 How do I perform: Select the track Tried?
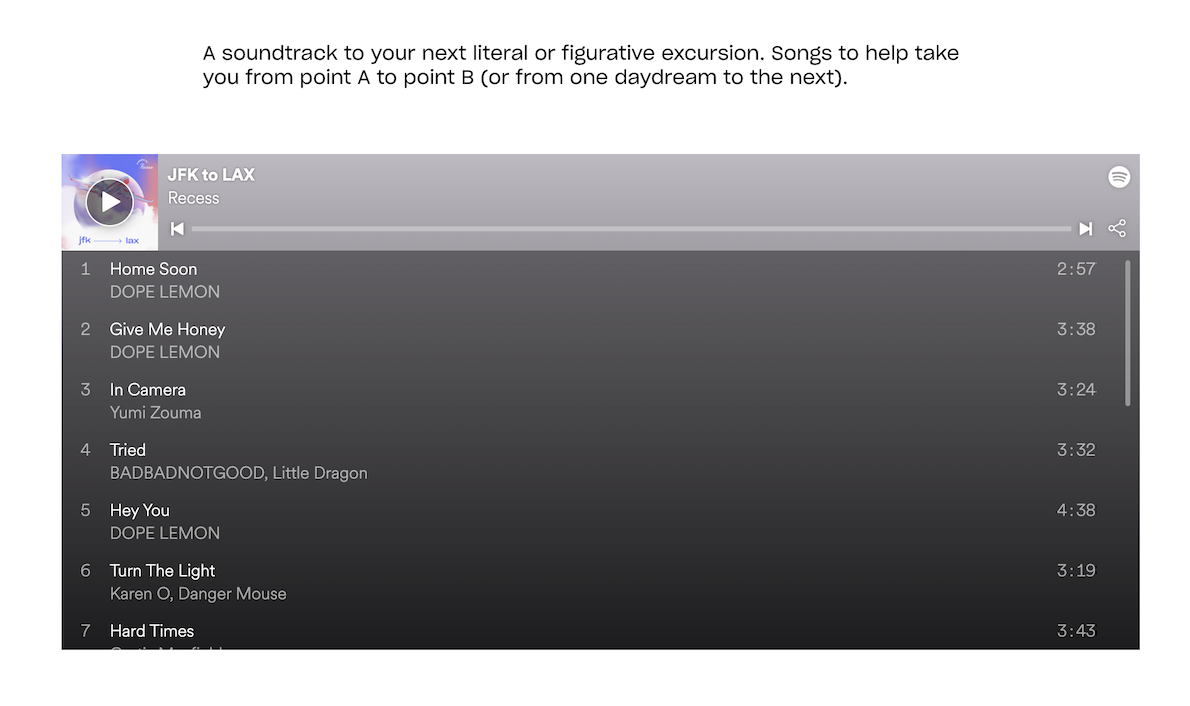tap(128, 450)
